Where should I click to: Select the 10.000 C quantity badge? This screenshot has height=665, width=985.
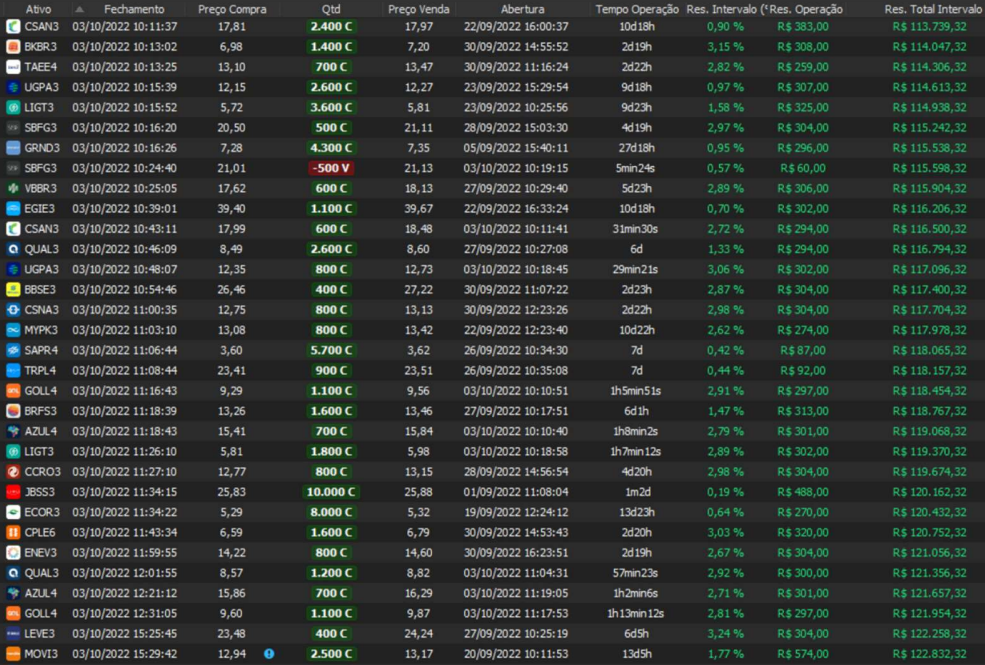(331, 492)
